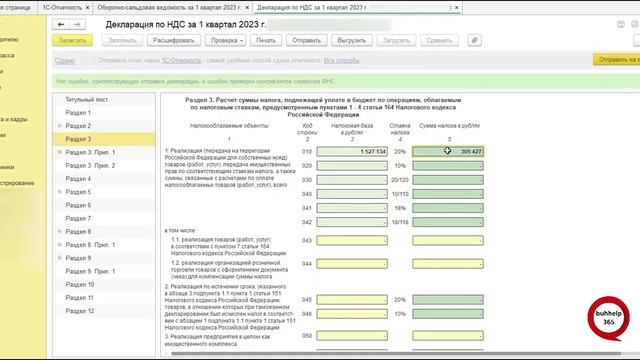This screenshot has width=640, height=360.
Task: Click tax amount field 305 427 in row 010
Action: click(448, 151)
